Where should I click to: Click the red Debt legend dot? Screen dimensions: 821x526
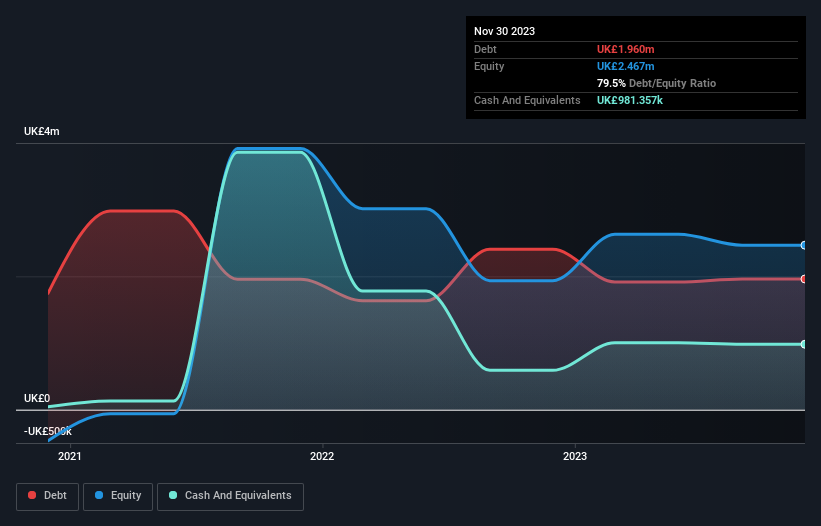[x=32, y=495]
